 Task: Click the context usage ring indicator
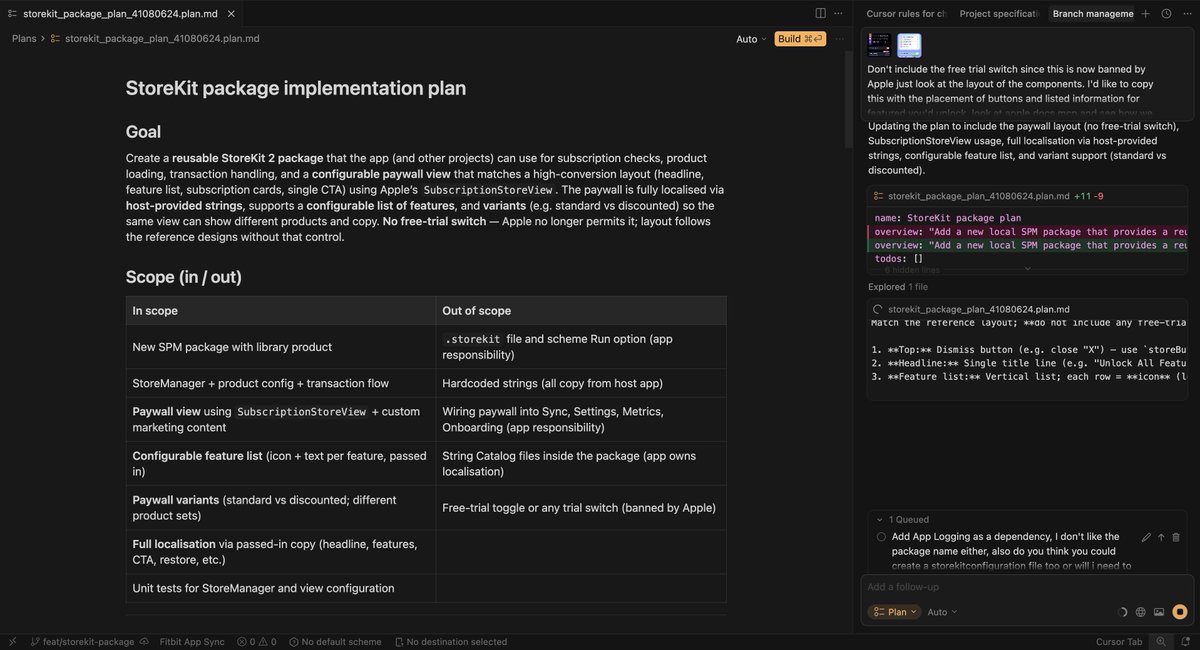pos(1122,612)
